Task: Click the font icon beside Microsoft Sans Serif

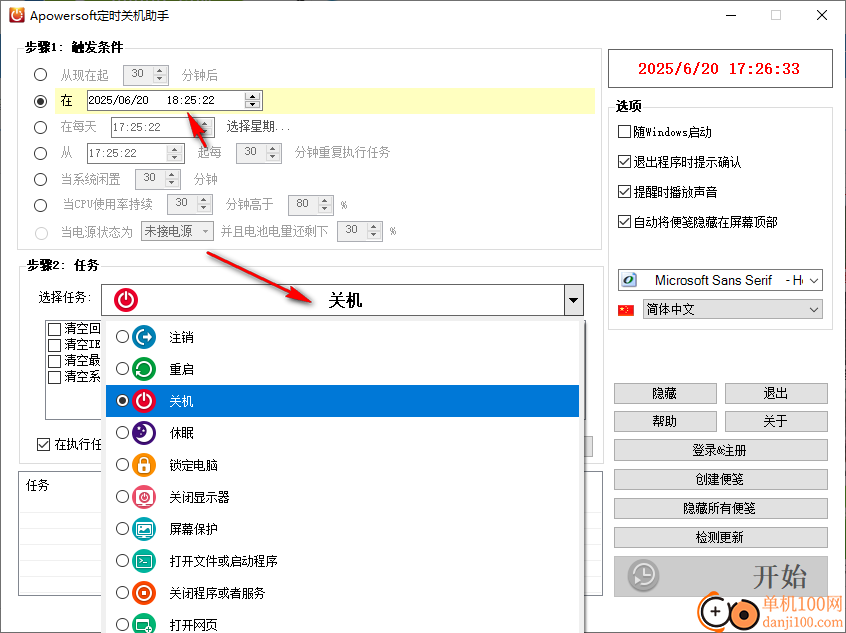Action: point(629,280)
